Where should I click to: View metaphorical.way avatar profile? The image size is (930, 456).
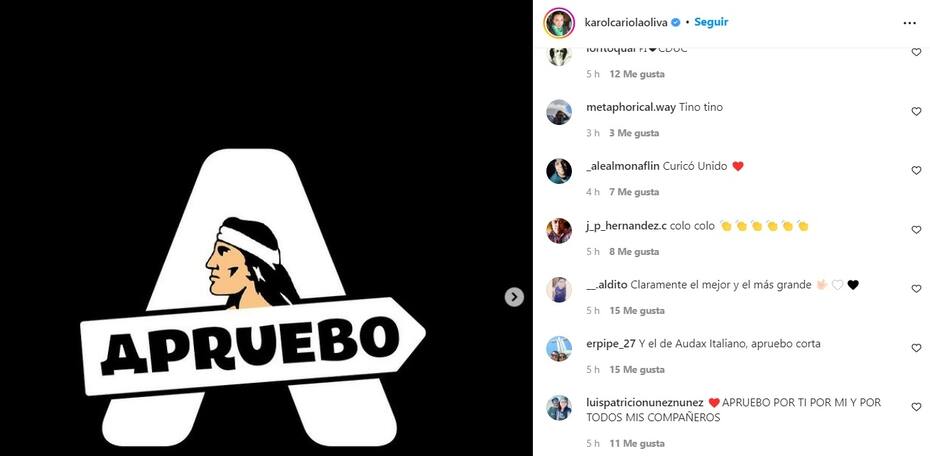click(x=559, y=111)
